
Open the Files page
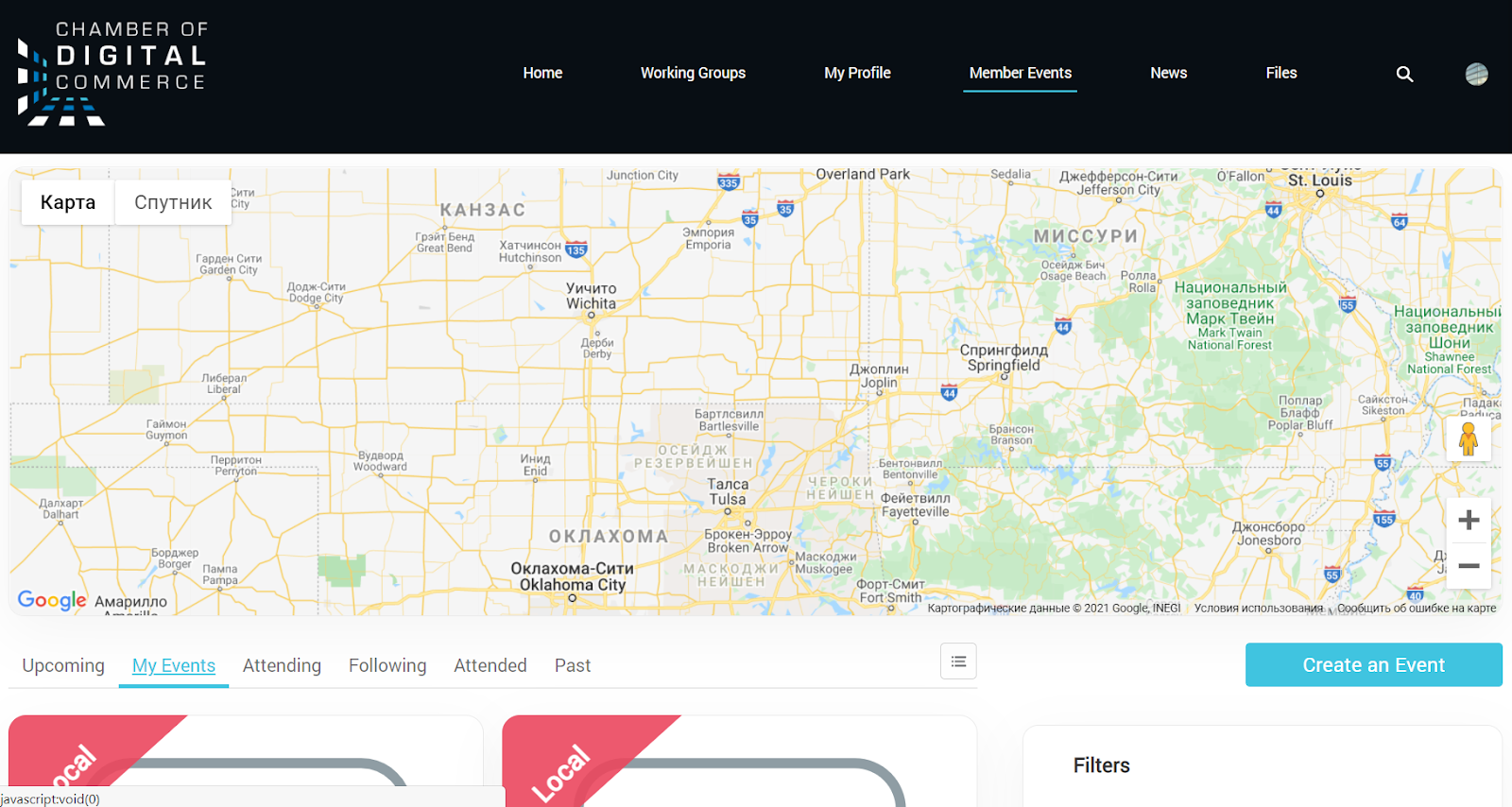click(1281, 73)
